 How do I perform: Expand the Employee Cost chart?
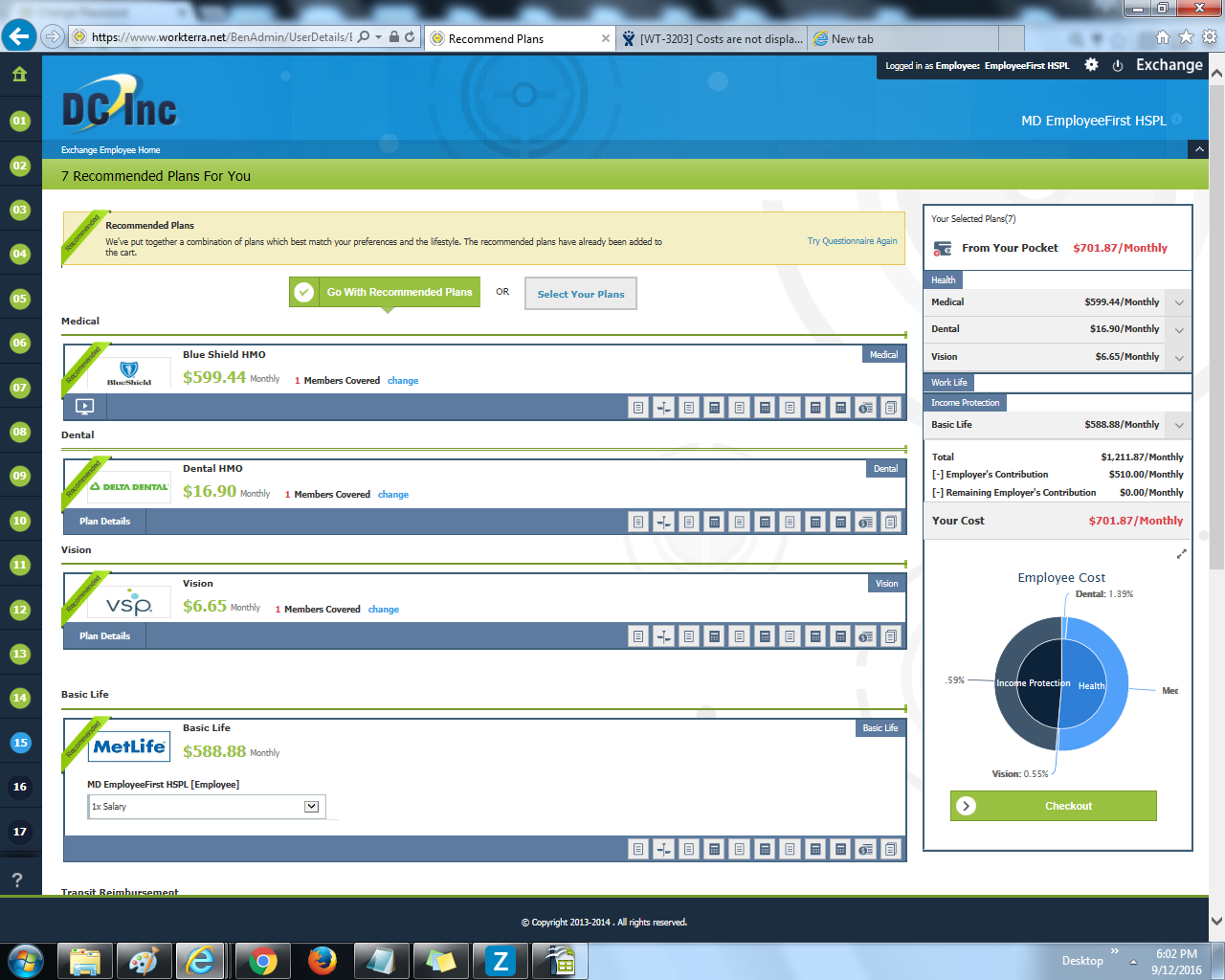tap(1181, 554)
